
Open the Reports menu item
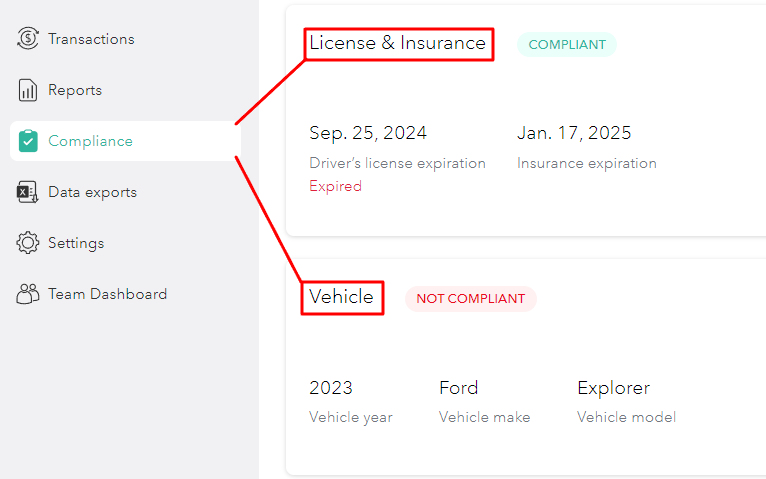click(x=75, y=90)
